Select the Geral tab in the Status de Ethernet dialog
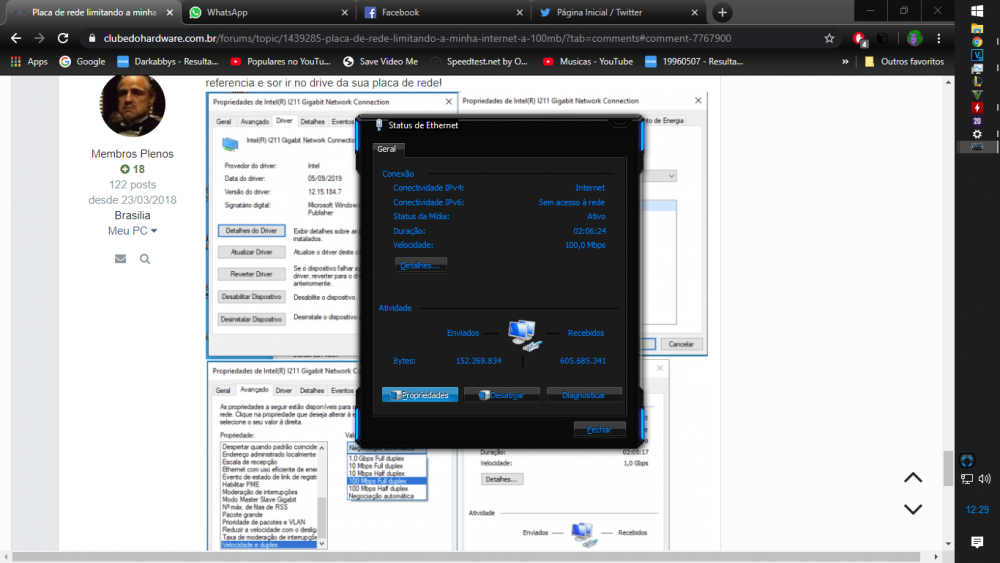 pos(386,148)
